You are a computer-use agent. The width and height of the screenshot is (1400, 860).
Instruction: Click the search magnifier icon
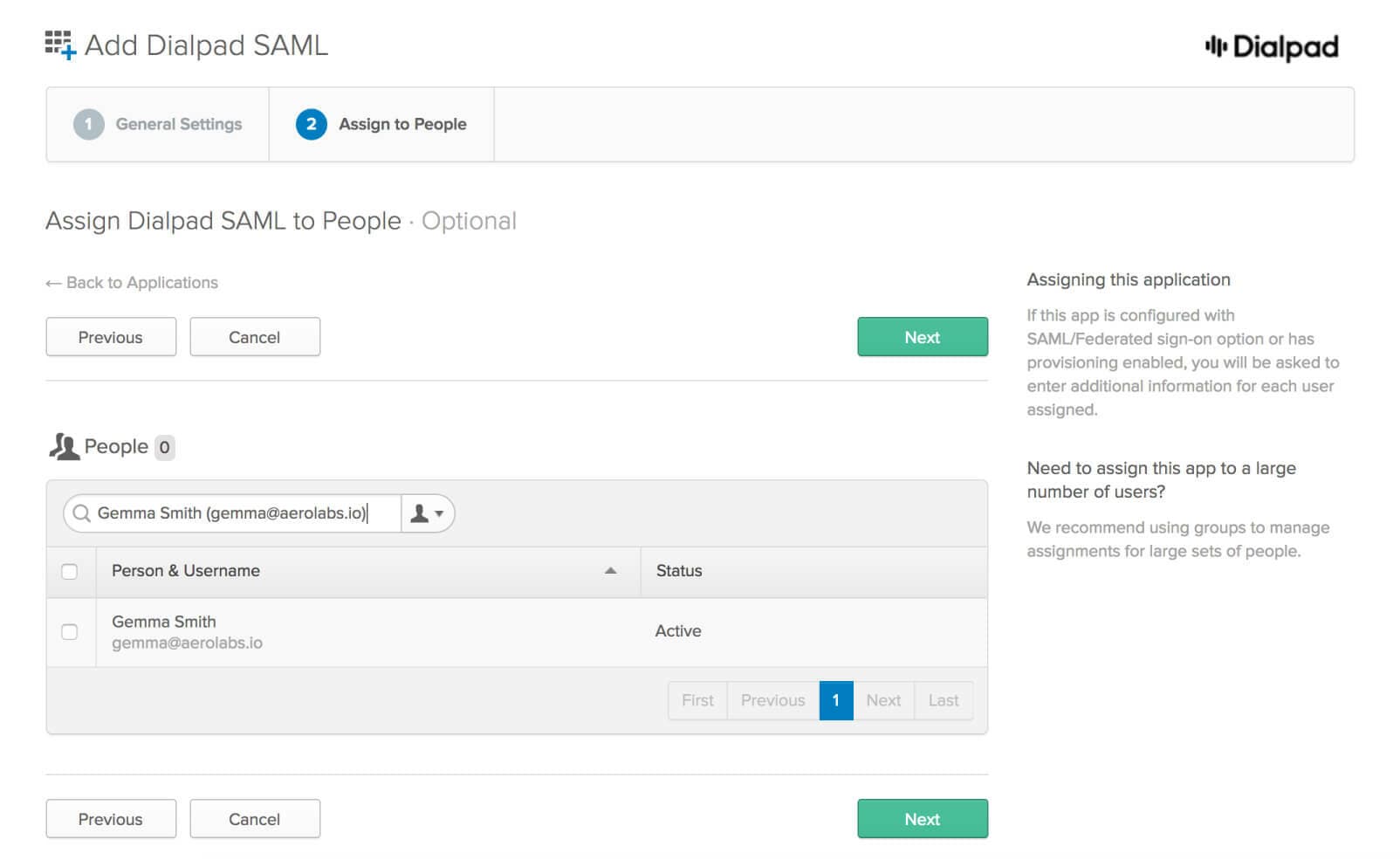pyautogui.click(x=81, y=513)
